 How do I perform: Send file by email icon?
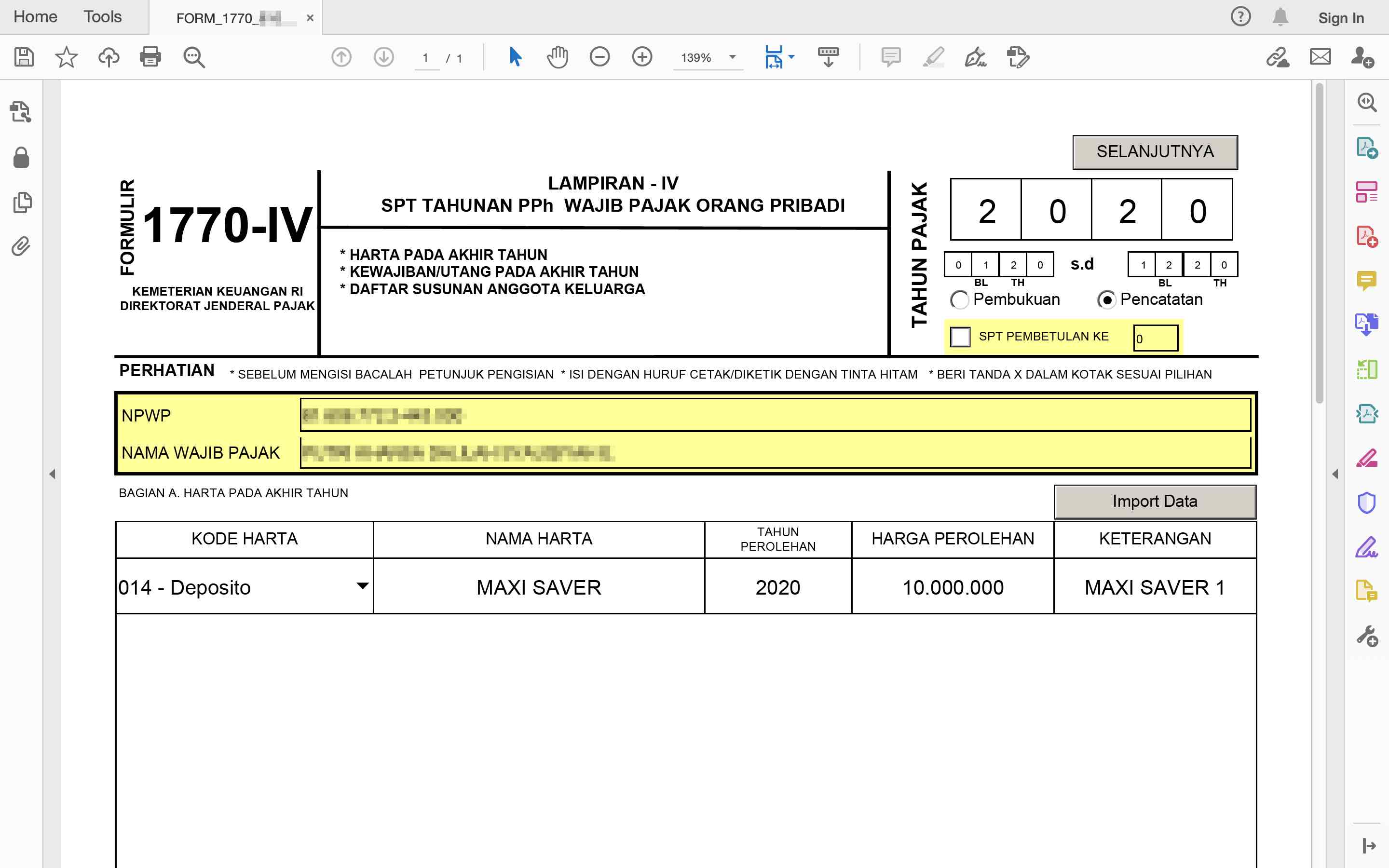point(1320,57)
